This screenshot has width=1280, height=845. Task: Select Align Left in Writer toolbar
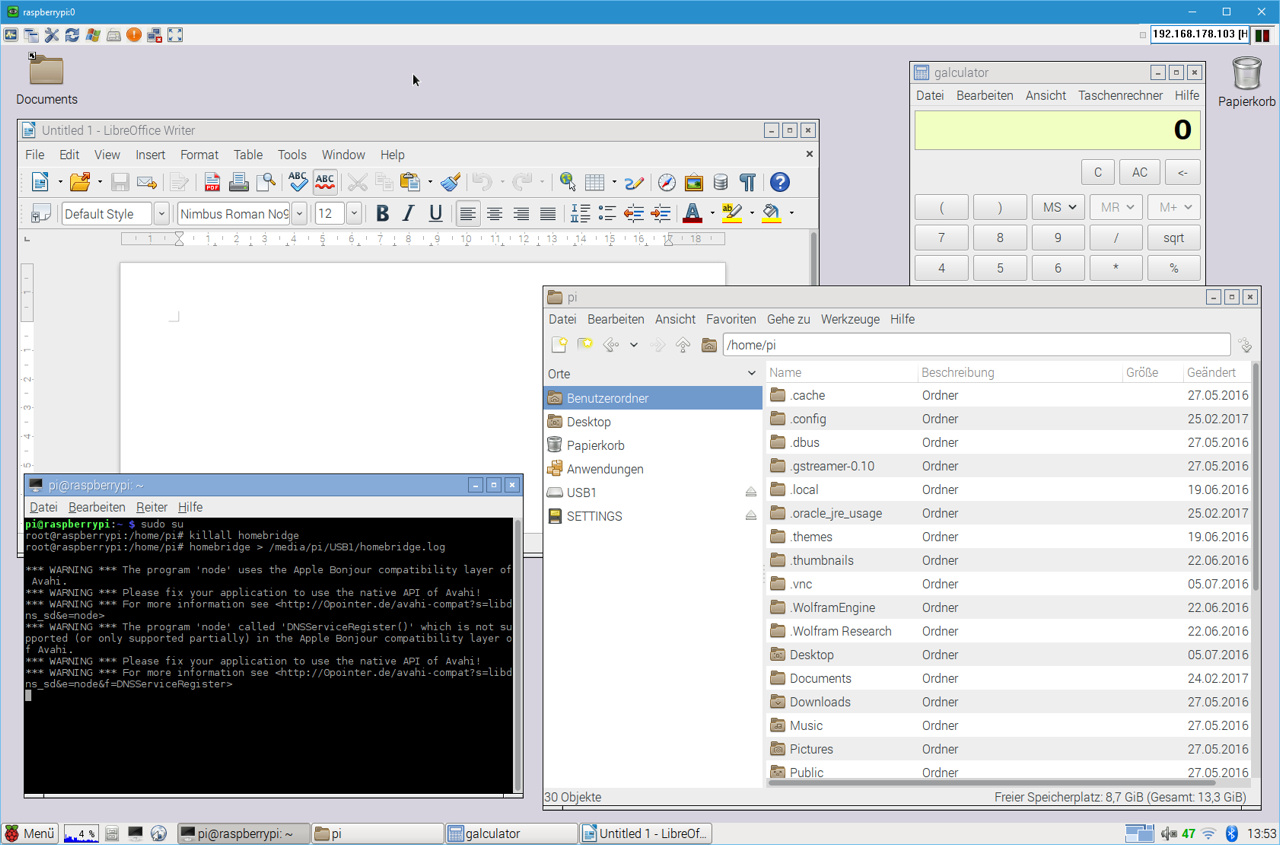click(x=467, y=213)
